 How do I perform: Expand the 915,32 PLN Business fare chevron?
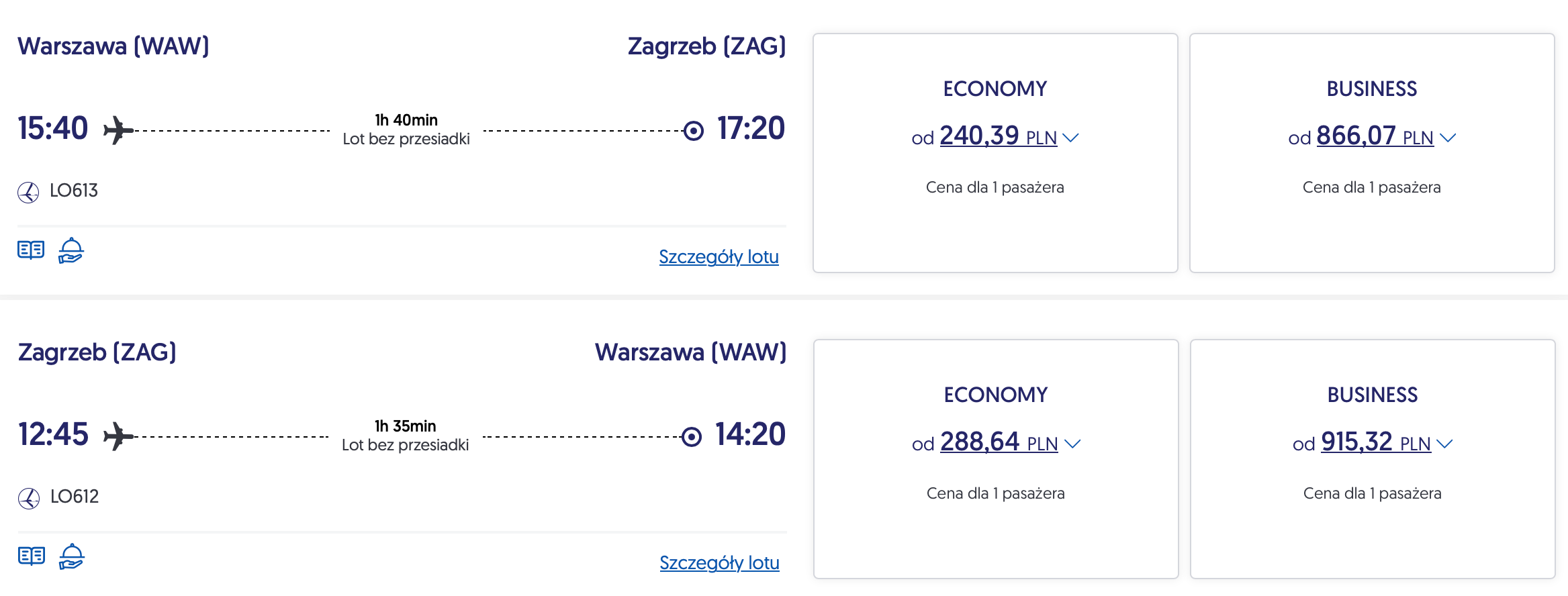point(1445,444)
